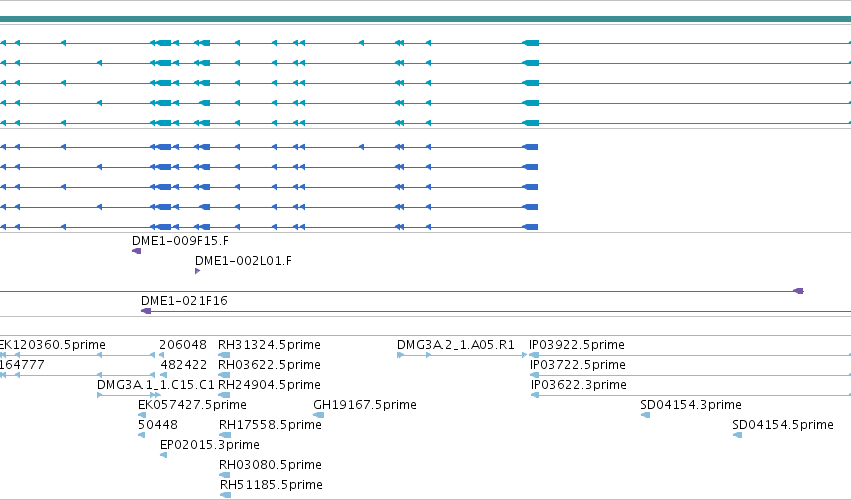
Task: Select the IP03722.5prime EST label
Action: [x=577, y=365]
